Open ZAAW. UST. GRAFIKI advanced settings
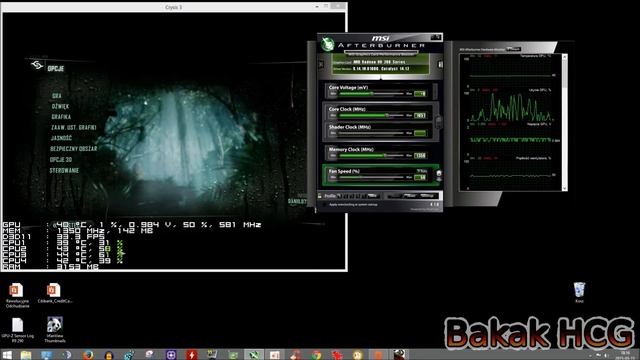Image resolution: width=640 pixels, height=360 pixels. [73, 128]
